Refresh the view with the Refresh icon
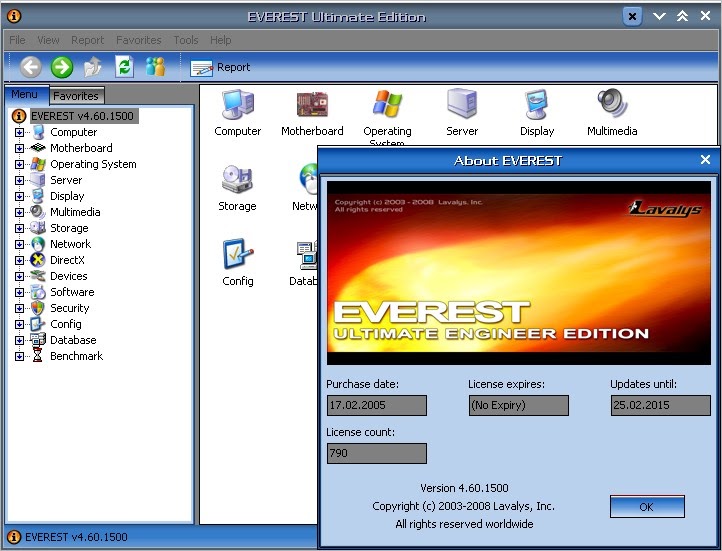This screenshot has width=722, height=551. [x=124, y=67]
